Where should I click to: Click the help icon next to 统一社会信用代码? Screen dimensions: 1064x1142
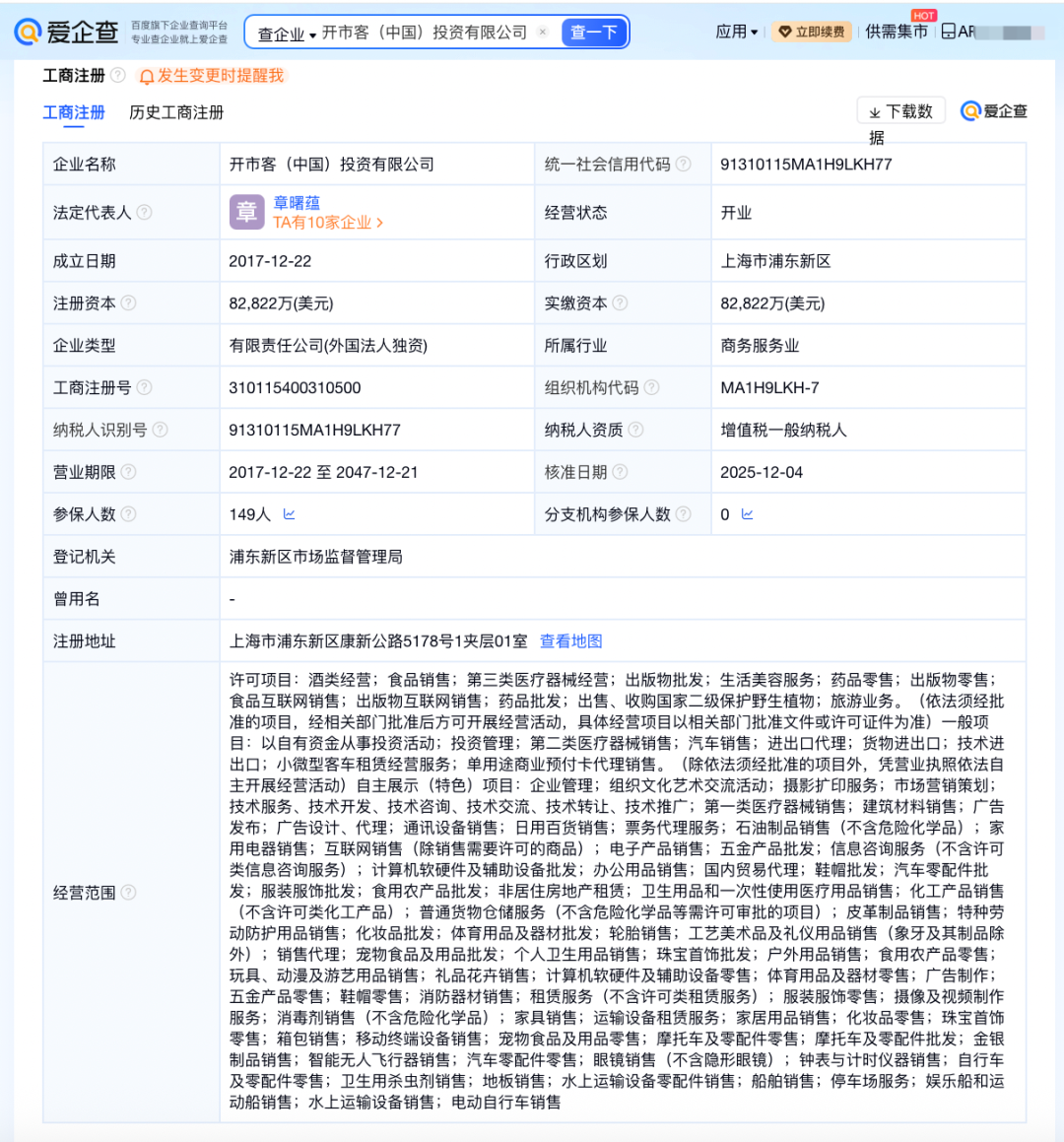click(x=683, y=165)
